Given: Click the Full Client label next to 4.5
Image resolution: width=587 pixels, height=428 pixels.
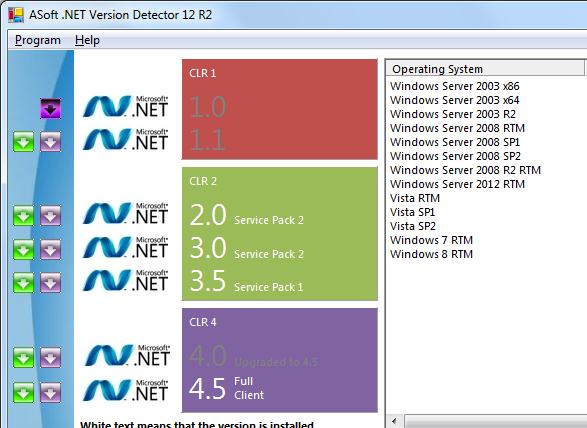Looking at the screenshot, I should point(249,388).
